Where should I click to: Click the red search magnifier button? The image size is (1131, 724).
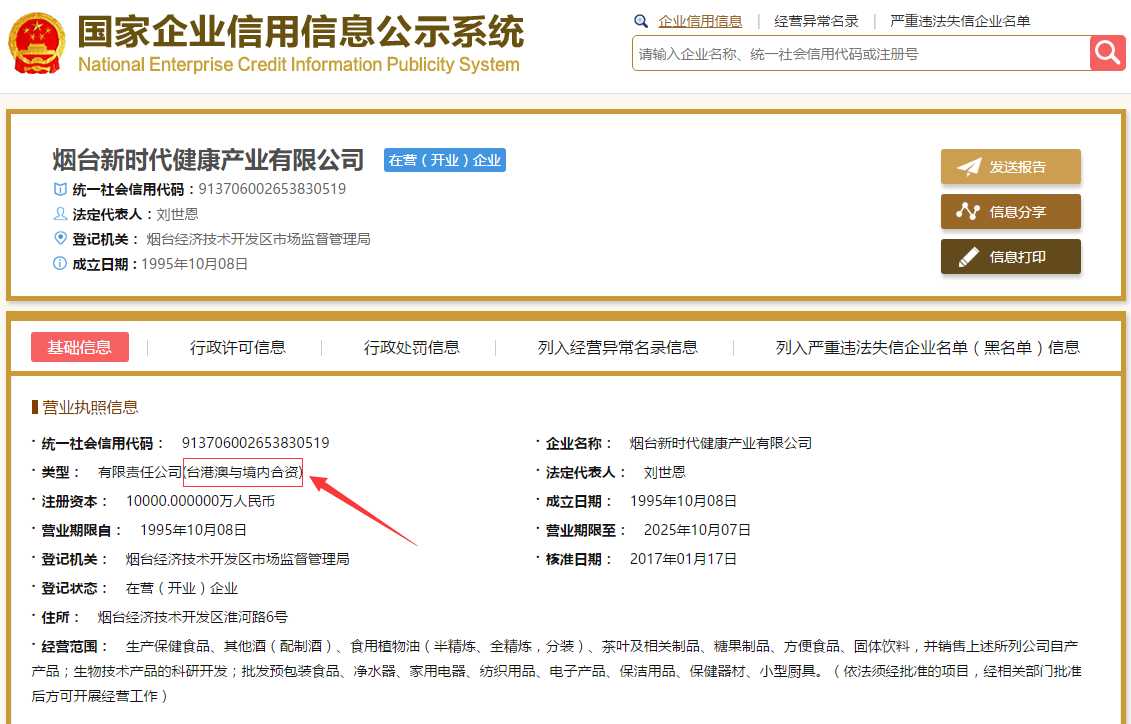coord(1107,53)
